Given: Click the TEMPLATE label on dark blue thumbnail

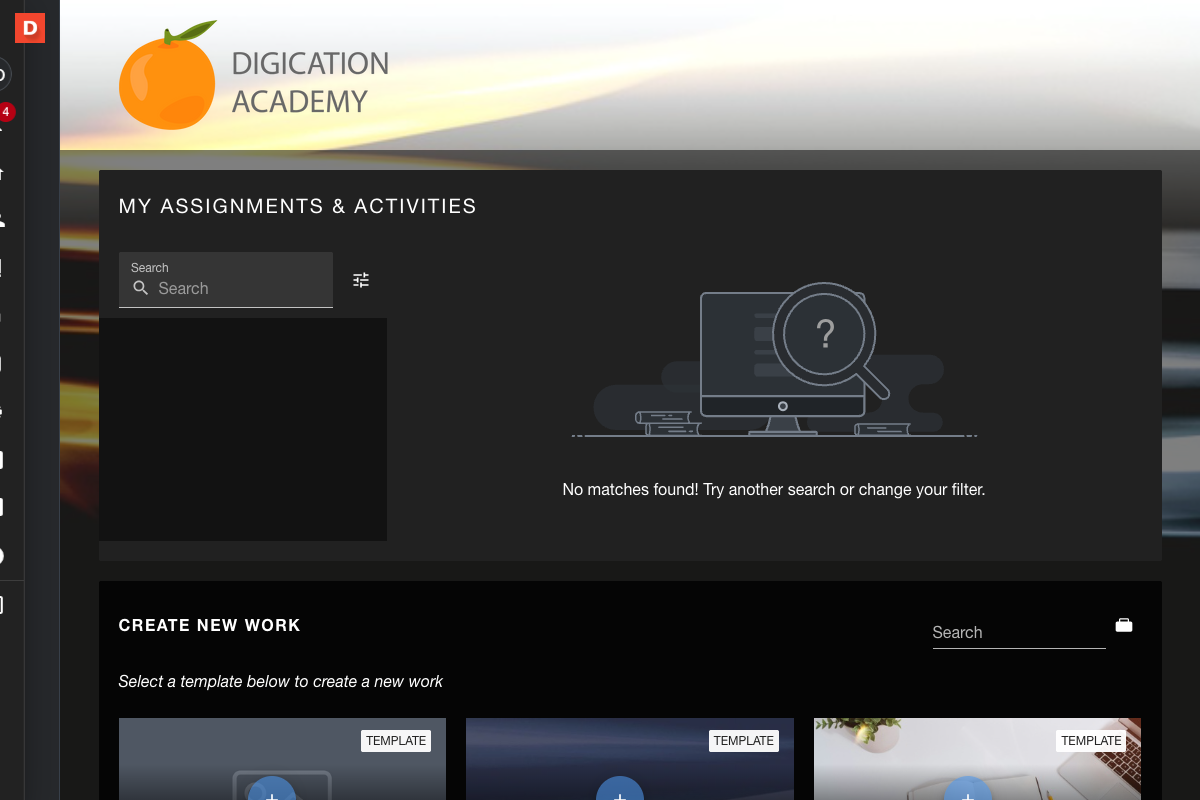Looking at the screenshot, I should pyautogui.click(x=743, y=741).
